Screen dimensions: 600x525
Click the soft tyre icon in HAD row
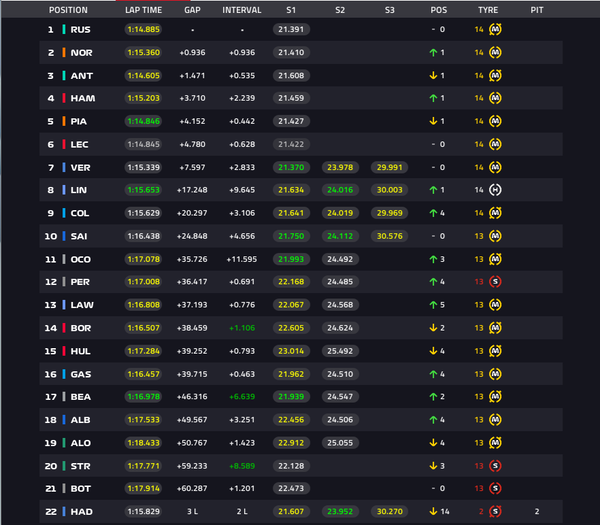495,511
